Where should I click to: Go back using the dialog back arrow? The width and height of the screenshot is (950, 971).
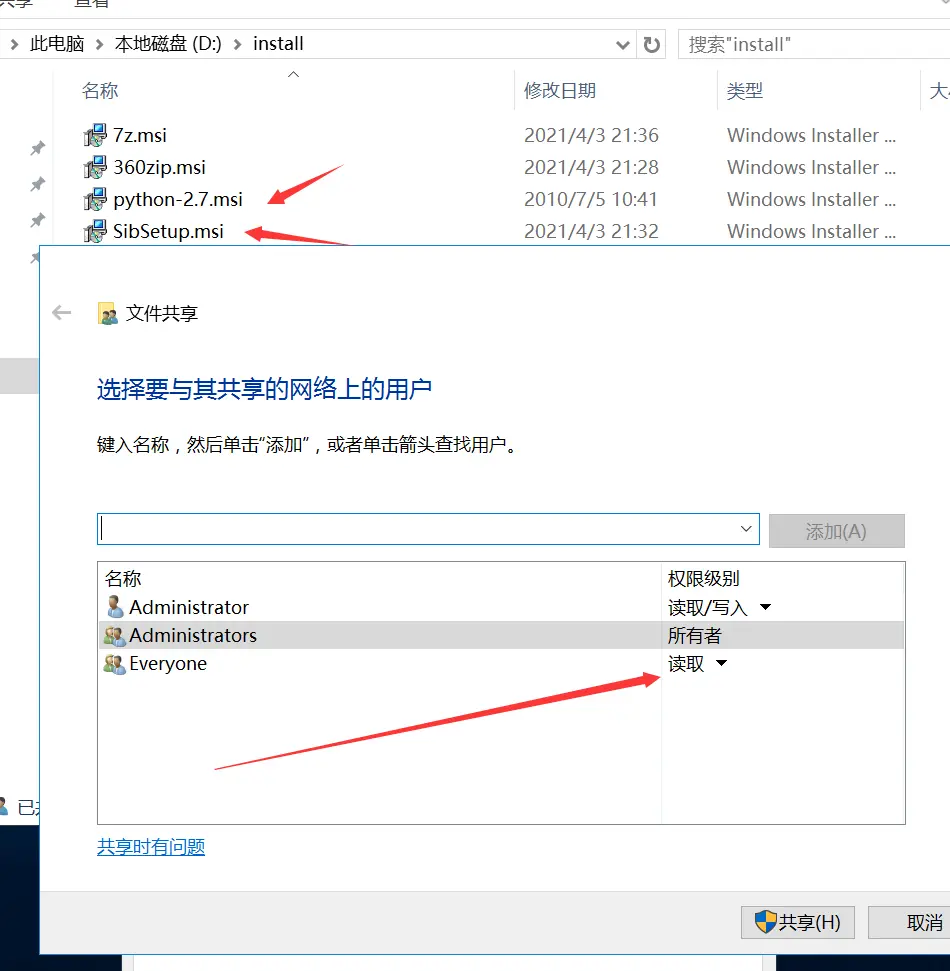tap(61, 313)
